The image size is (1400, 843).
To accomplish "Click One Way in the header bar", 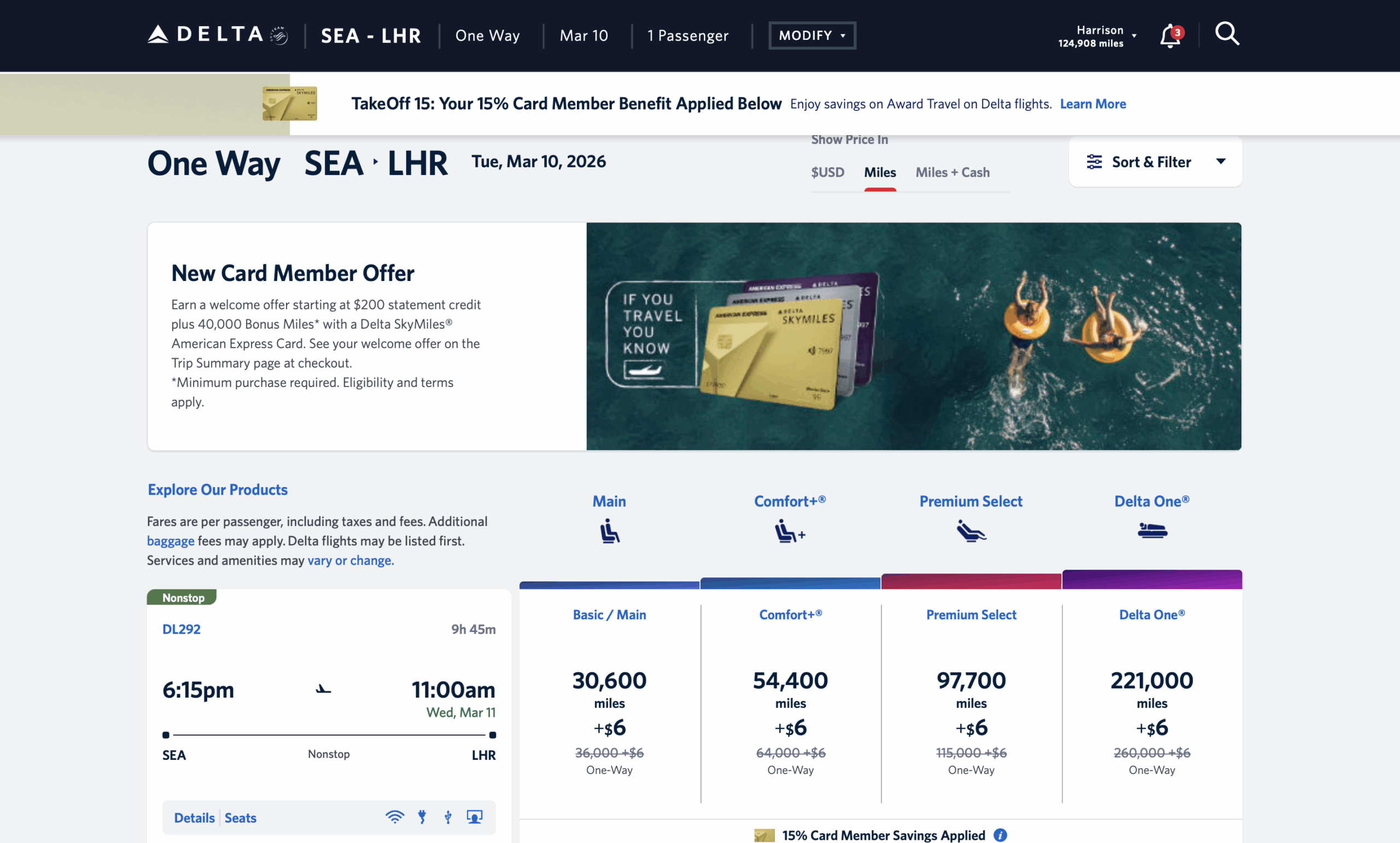I will tap(487, 36).
